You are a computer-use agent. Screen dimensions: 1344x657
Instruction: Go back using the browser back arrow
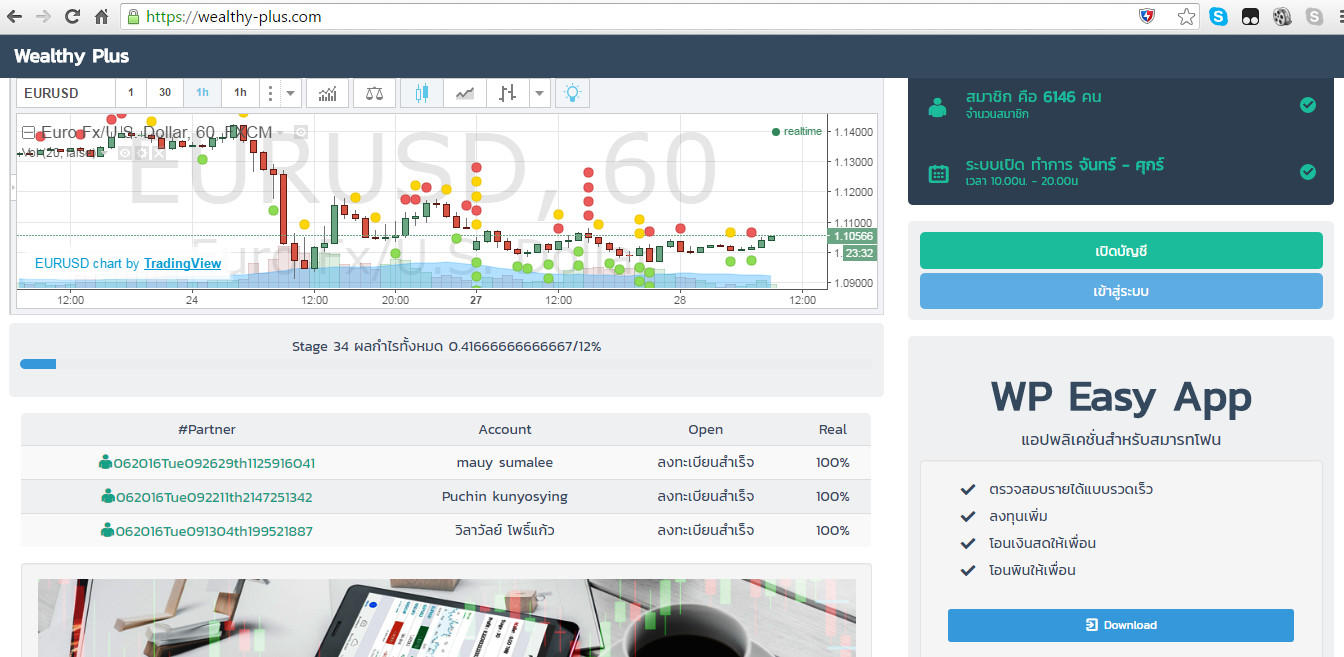(x=16, y=16)
